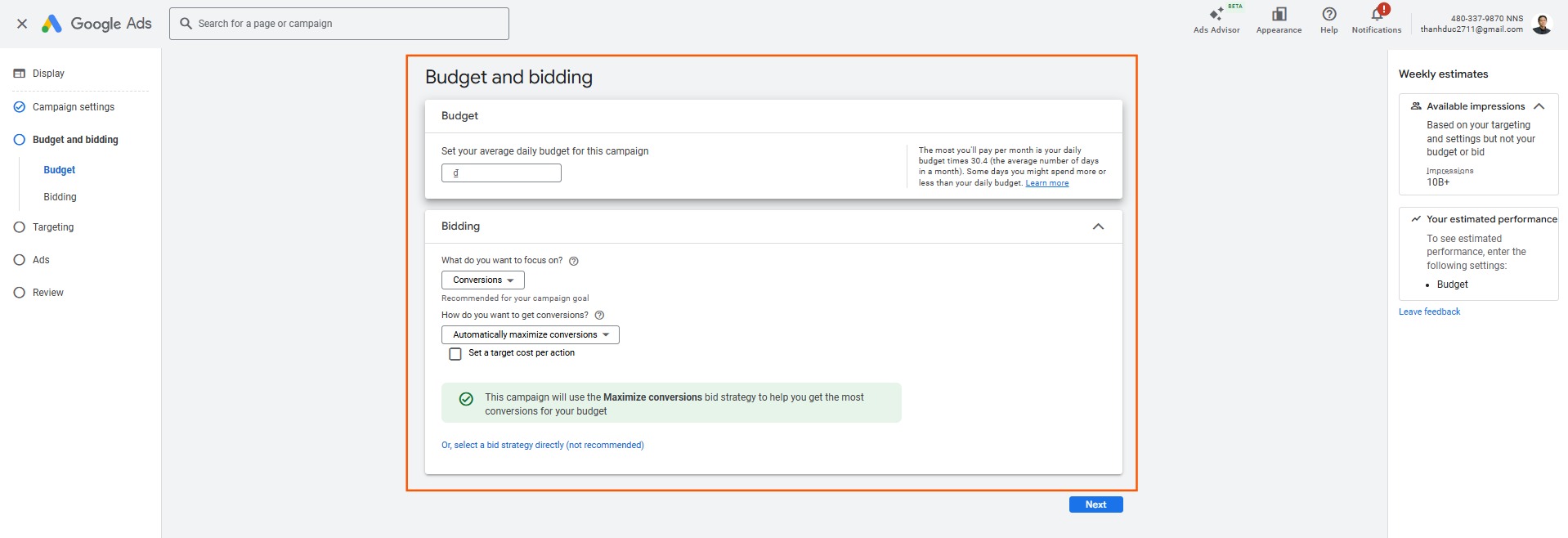The image size is (1568, 538).
Task: Open the Conversions focus dropdown
Action: pyautogui.click(x=482, y=280)
